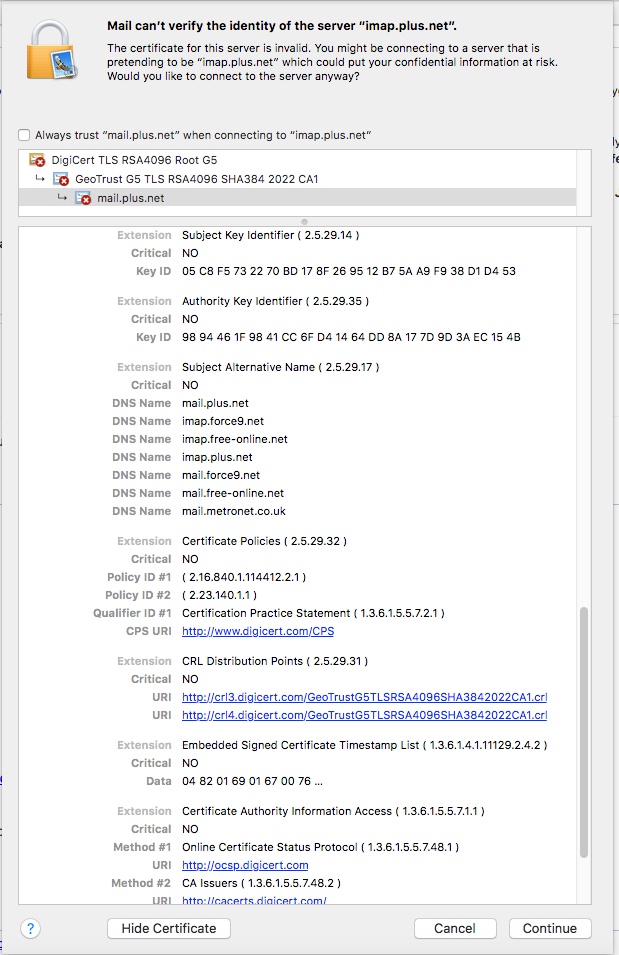Click the certificate details vertical scrollbar
The width and height of the screenshot is (619, 955).
point(584,730)
